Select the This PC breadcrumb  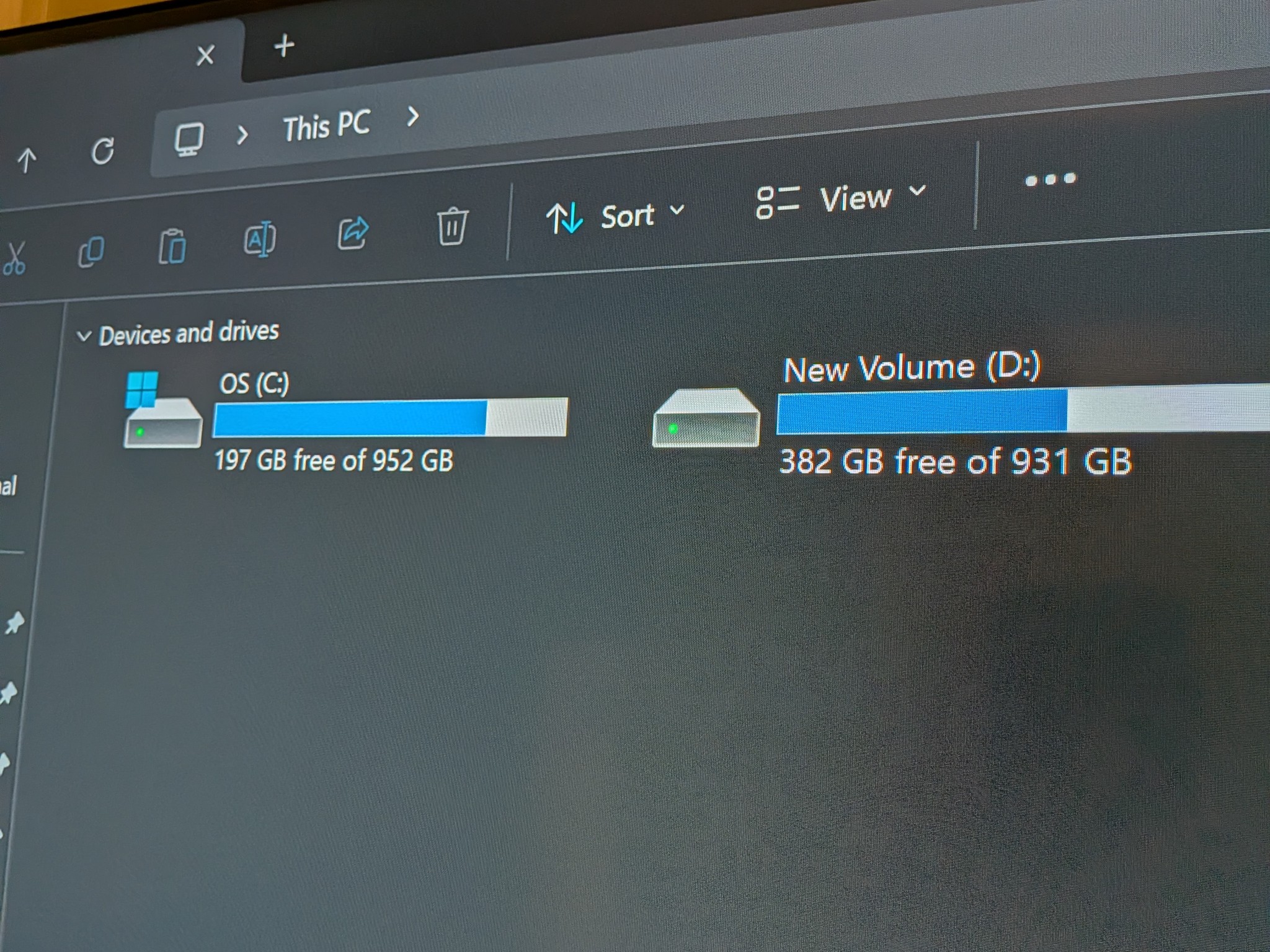click(327, 126)
